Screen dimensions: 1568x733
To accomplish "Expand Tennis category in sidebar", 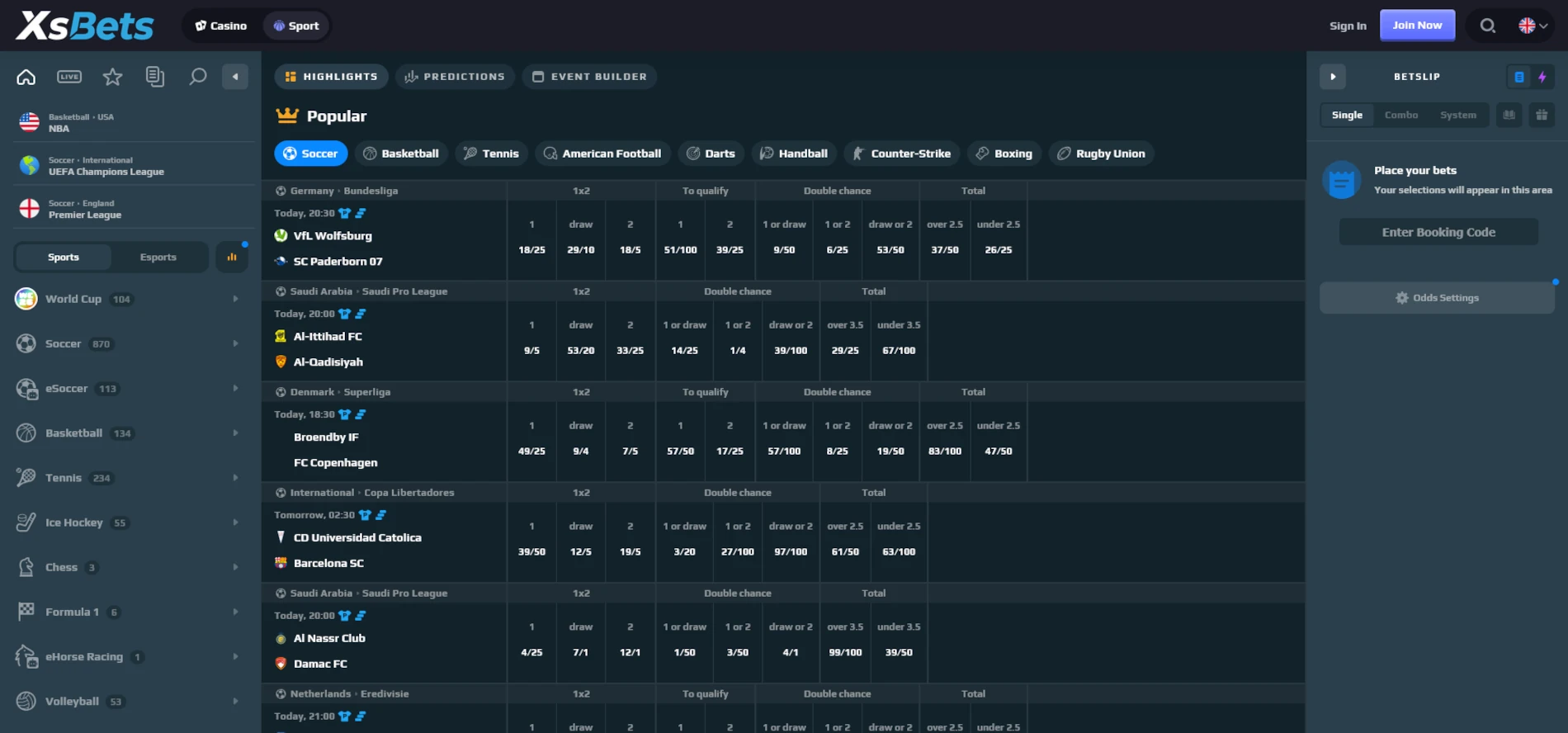I will click(132, 477).
